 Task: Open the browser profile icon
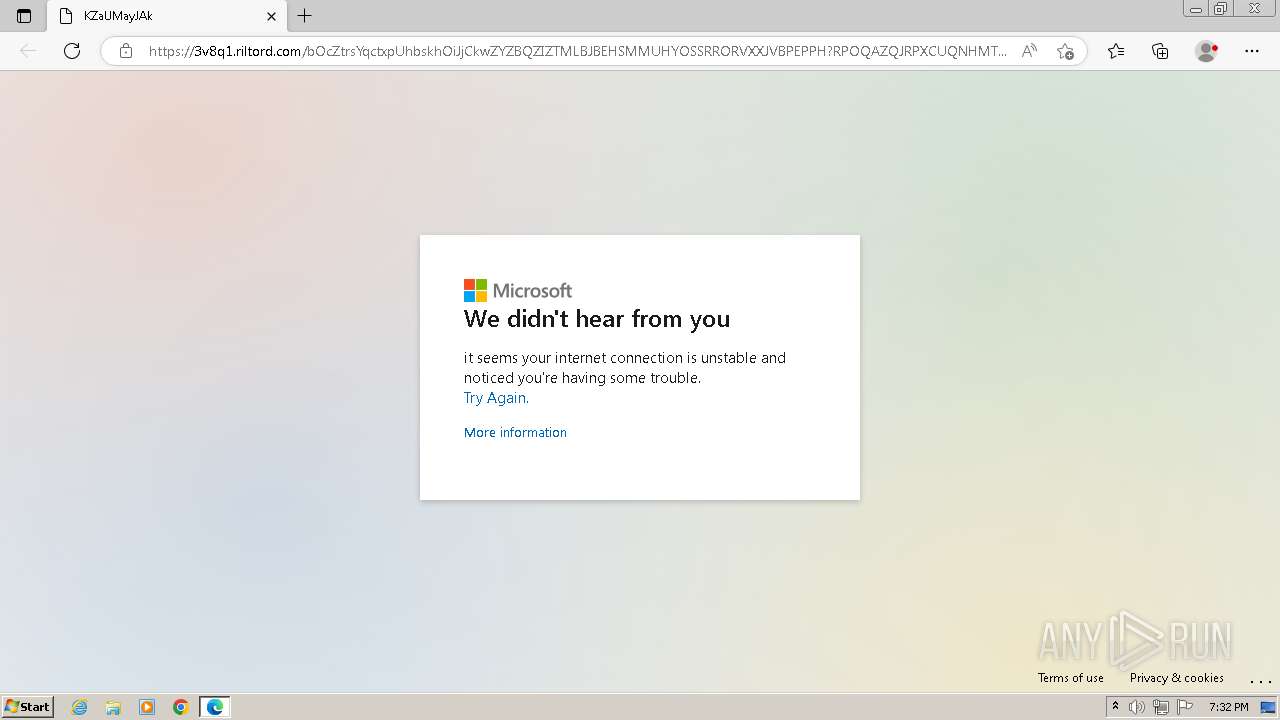point(1206,51)
